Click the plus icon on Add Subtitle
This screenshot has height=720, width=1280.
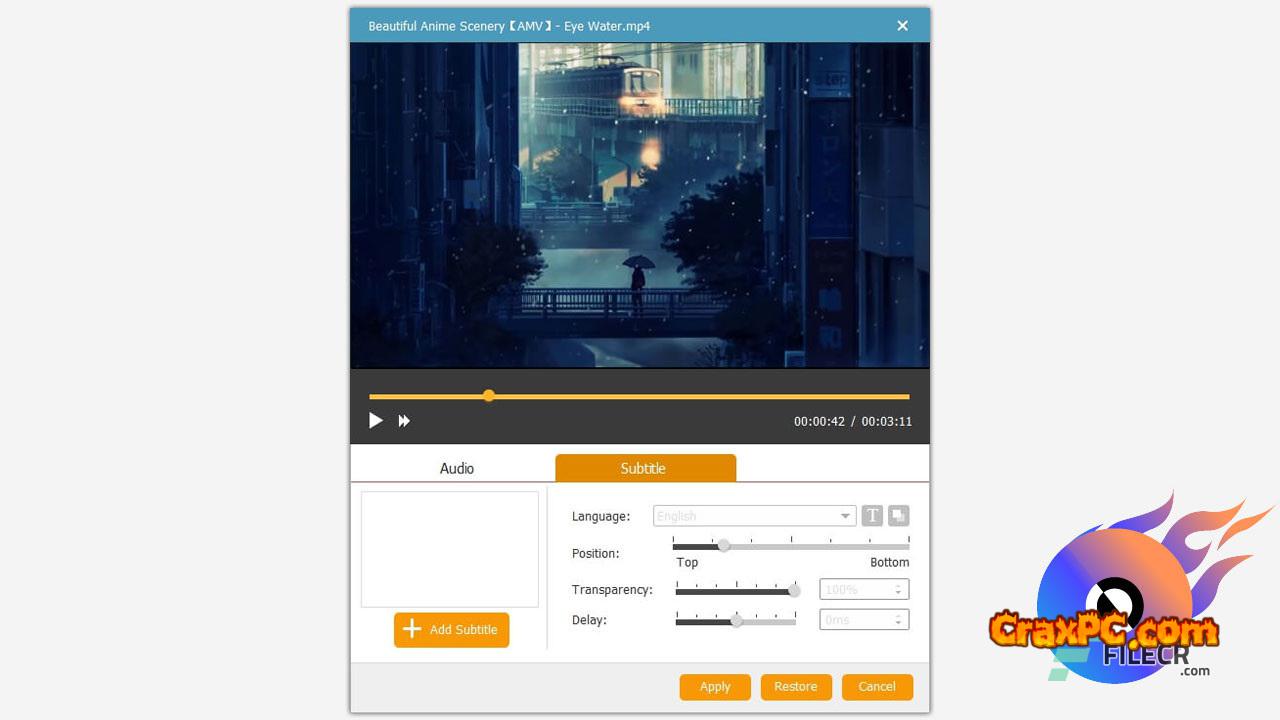point(411,629)
